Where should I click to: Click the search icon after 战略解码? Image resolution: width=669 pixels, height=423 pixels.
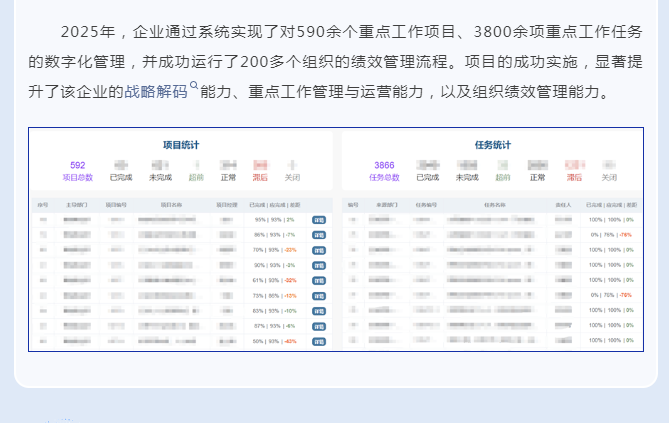click(x=194, y=87)
